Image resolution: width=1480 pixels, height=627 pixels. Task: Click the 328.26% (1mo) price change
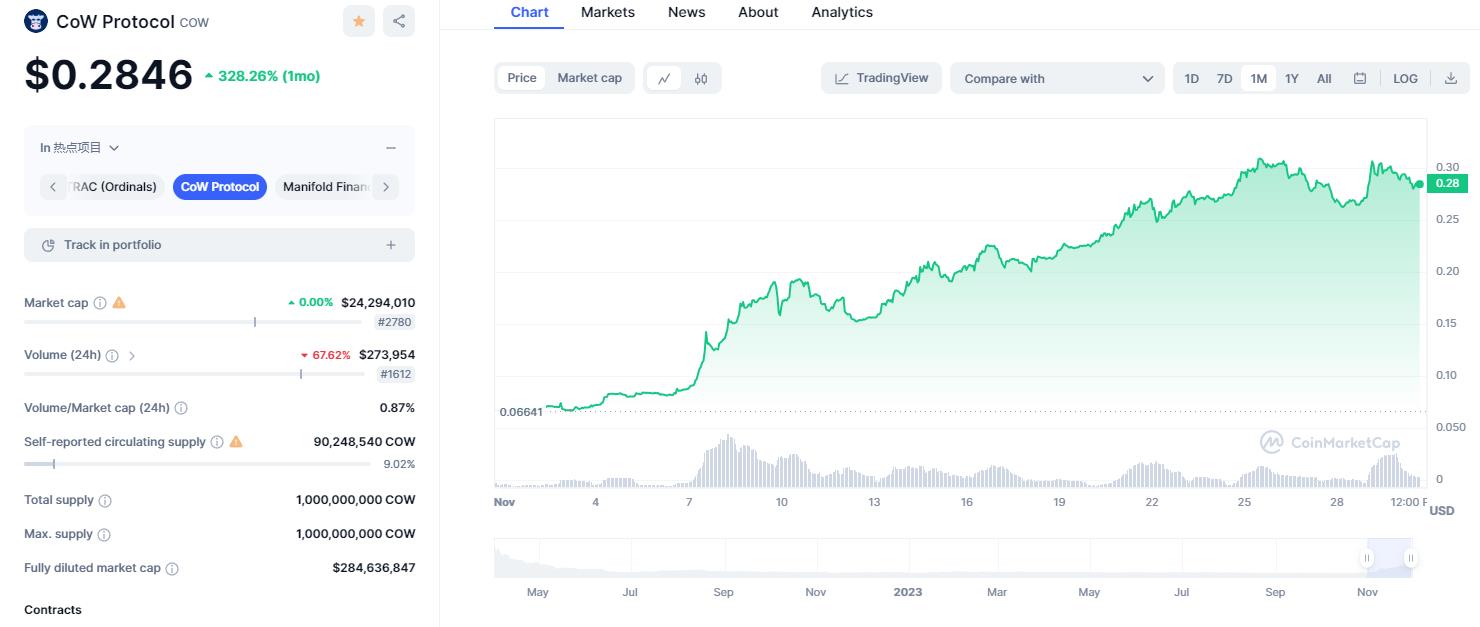tap(262, 76)
